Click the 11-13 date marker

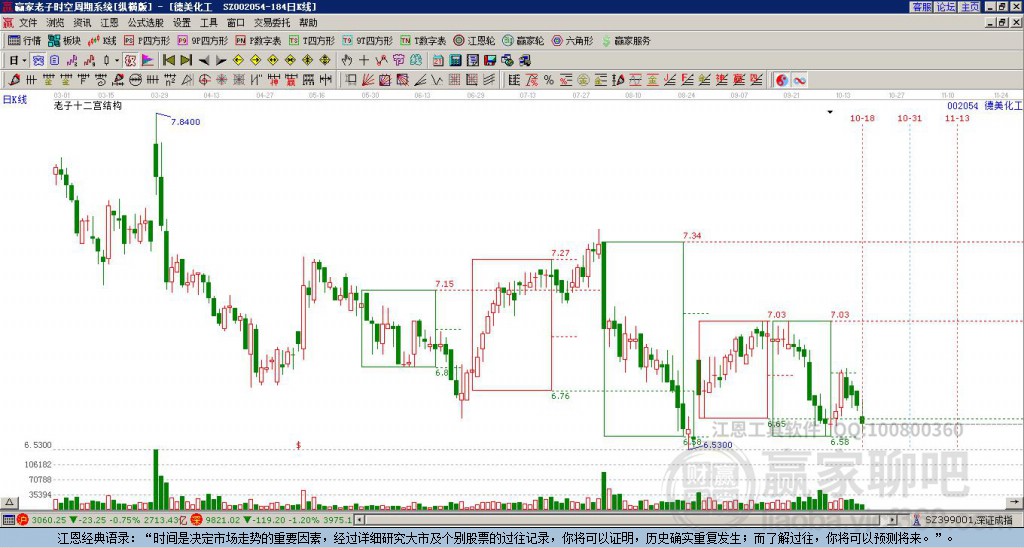957,118
